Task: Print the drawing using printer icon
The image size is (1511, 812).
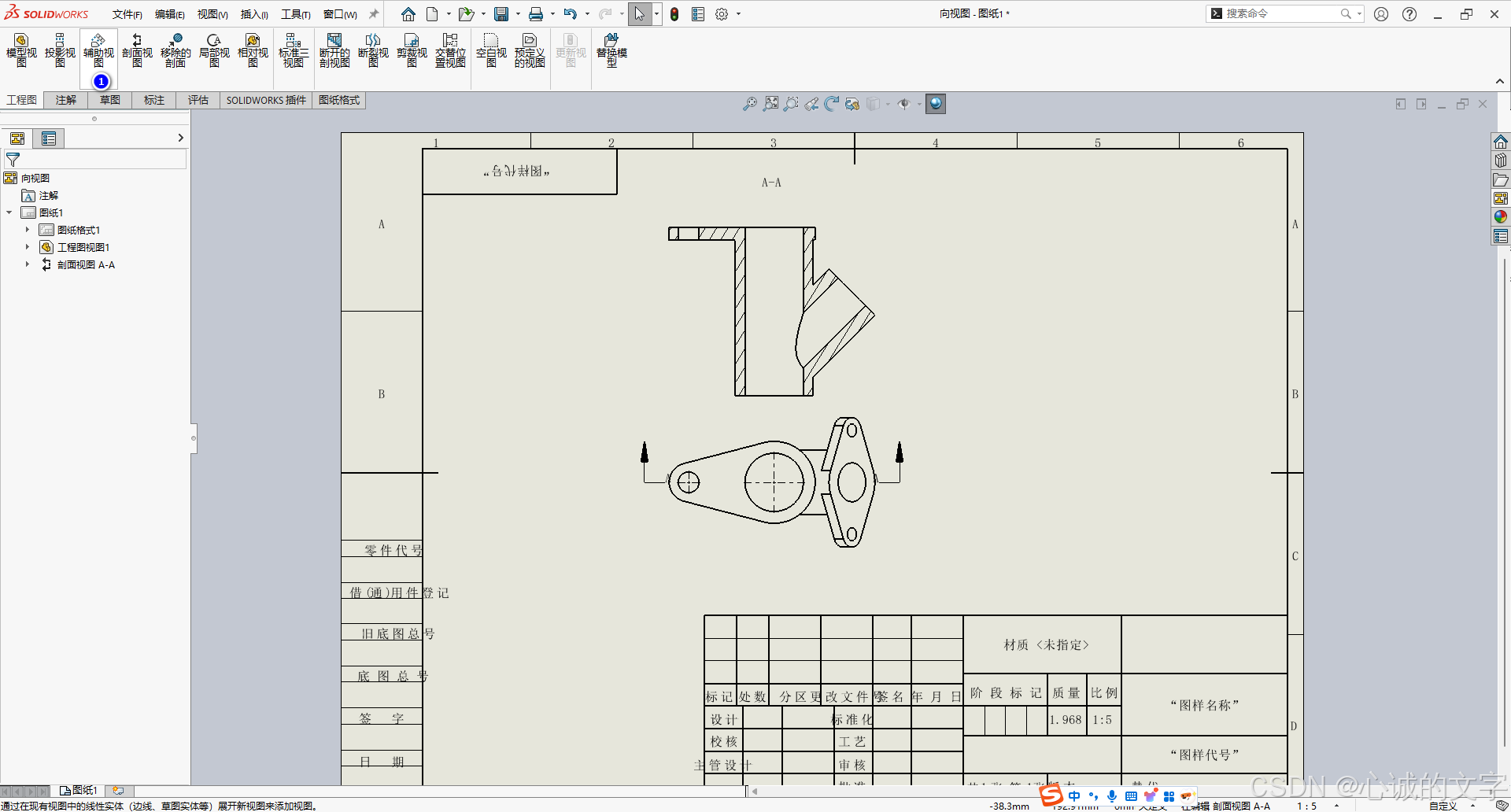Action: coord(536,14)
